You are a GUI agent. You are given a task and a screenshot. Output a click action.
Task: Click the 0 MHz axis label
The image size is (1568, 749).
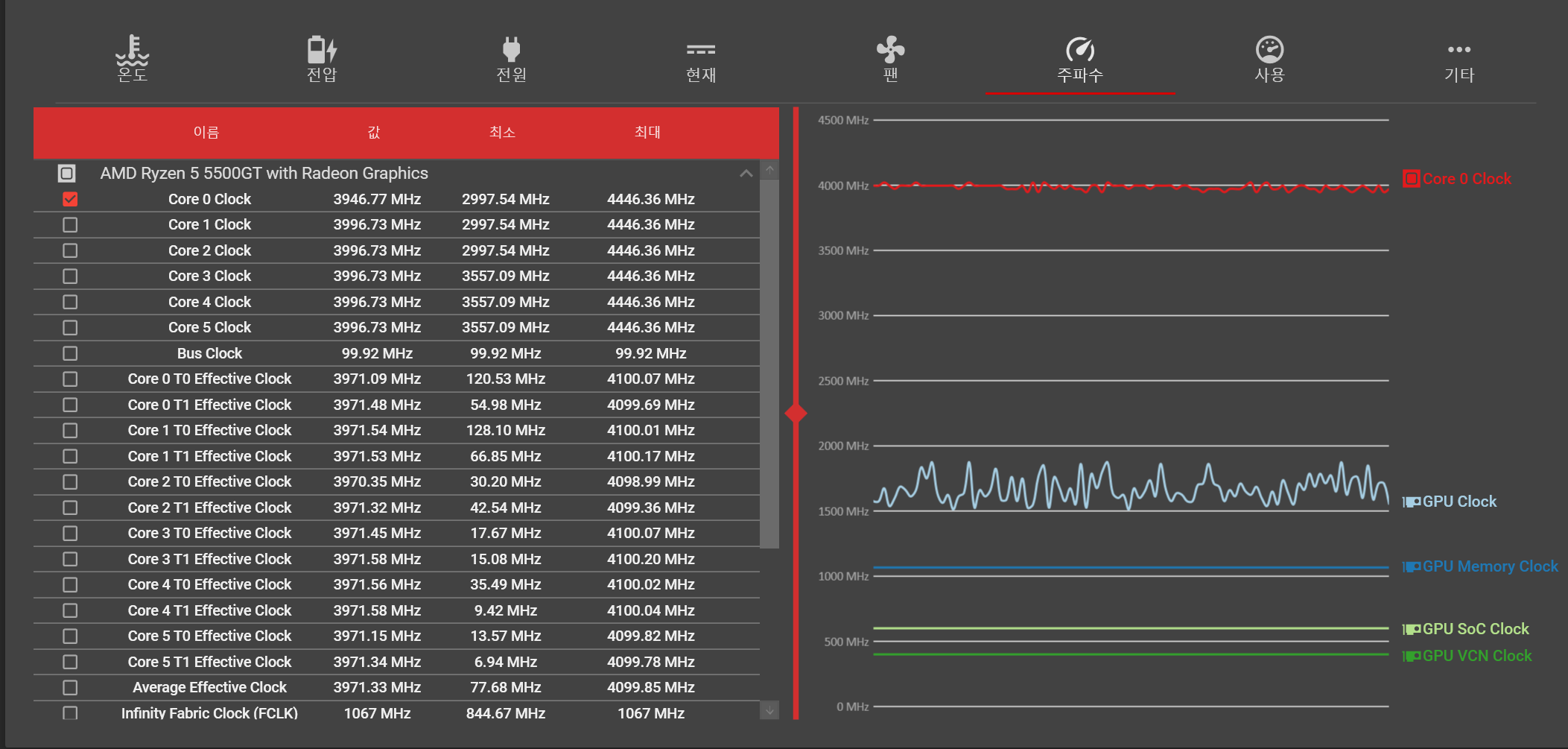[853, 707]
